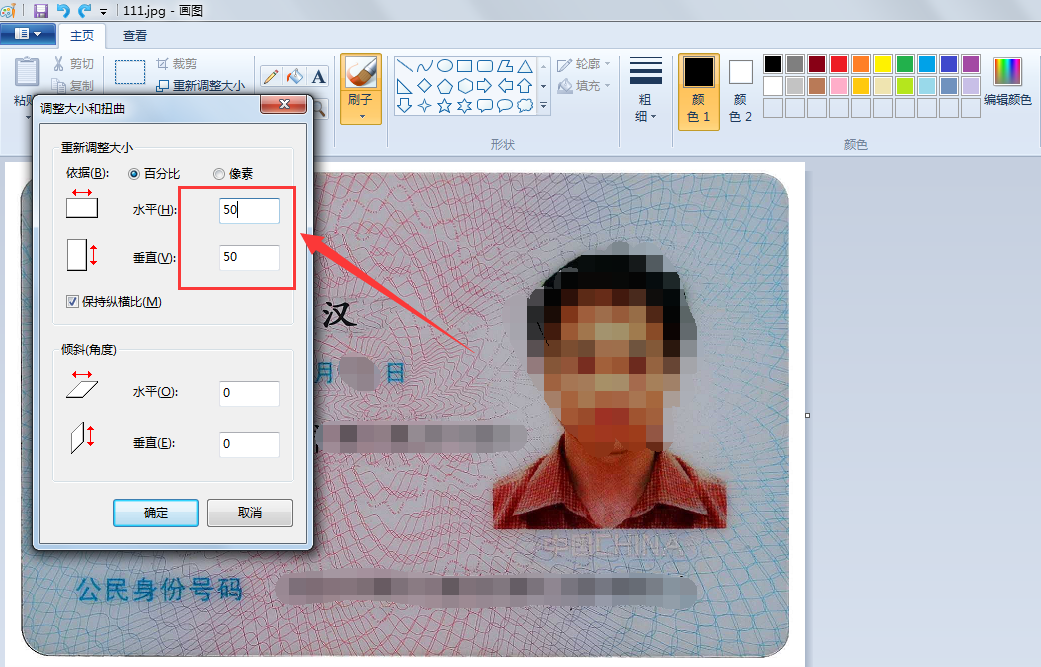1041x667 pixels.
Task: Click 重新调整大小 in the ribbon
Action: point(200,86)
